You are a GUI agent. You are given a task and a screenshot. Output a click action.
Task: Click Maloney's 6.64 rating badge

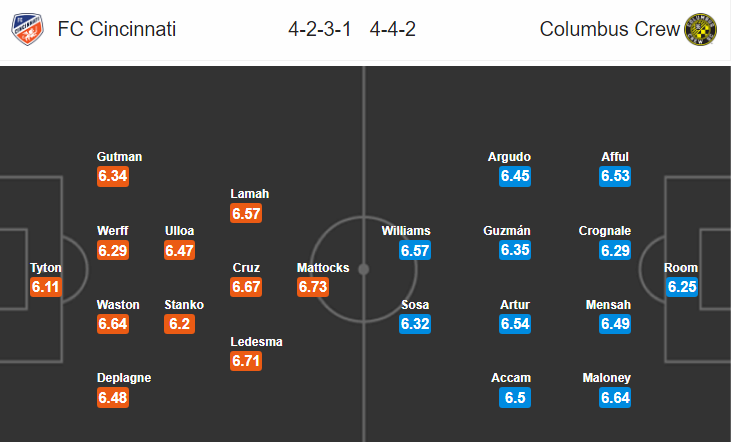click(615, 398)
